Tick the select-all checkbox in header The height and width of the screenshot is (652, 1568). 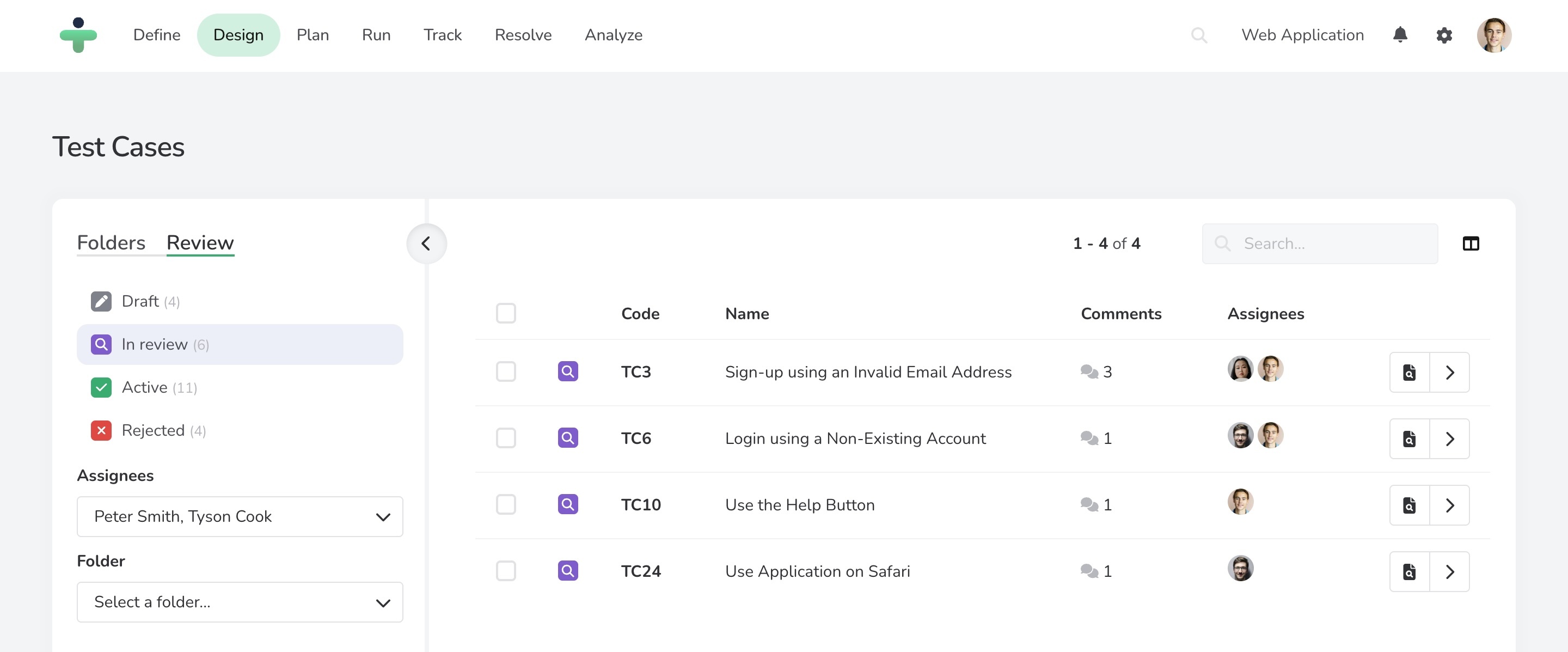point(506,313)
